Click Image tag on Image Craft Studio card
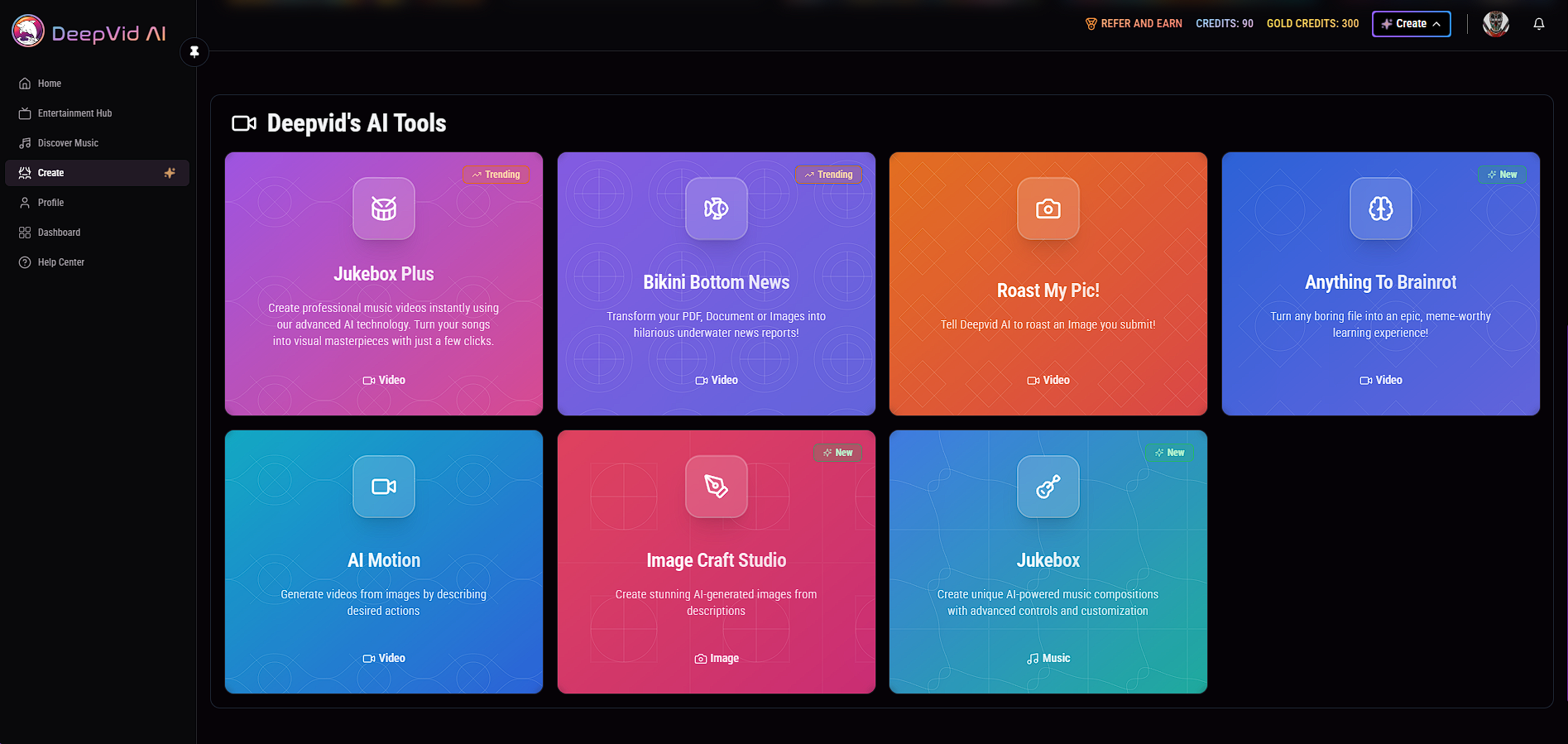1568x744 pixels. pyautogui.click(x=717, y=659)
